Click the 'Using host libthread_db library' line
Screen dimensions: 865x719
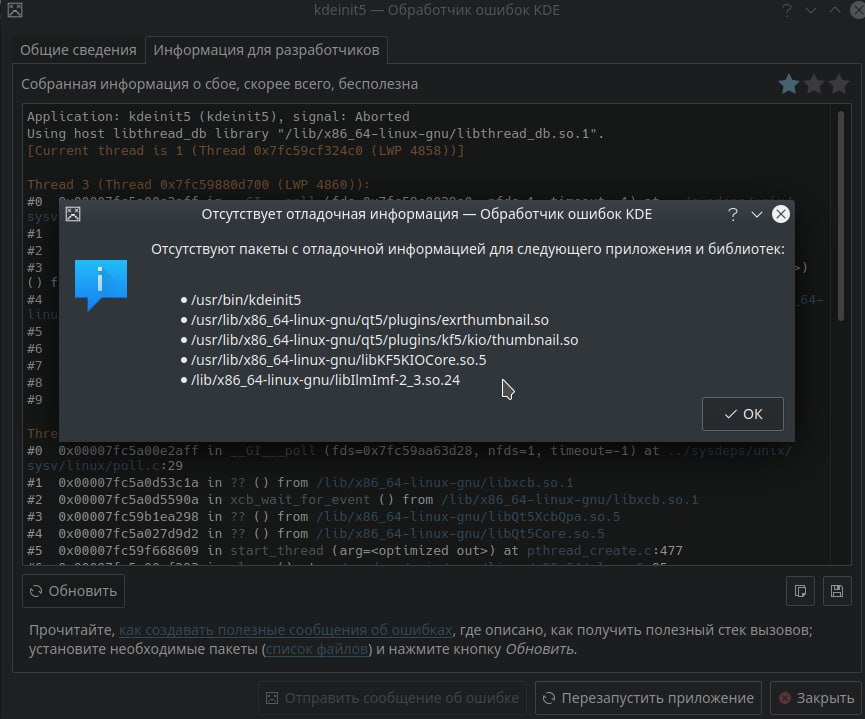tap(316, 134)
